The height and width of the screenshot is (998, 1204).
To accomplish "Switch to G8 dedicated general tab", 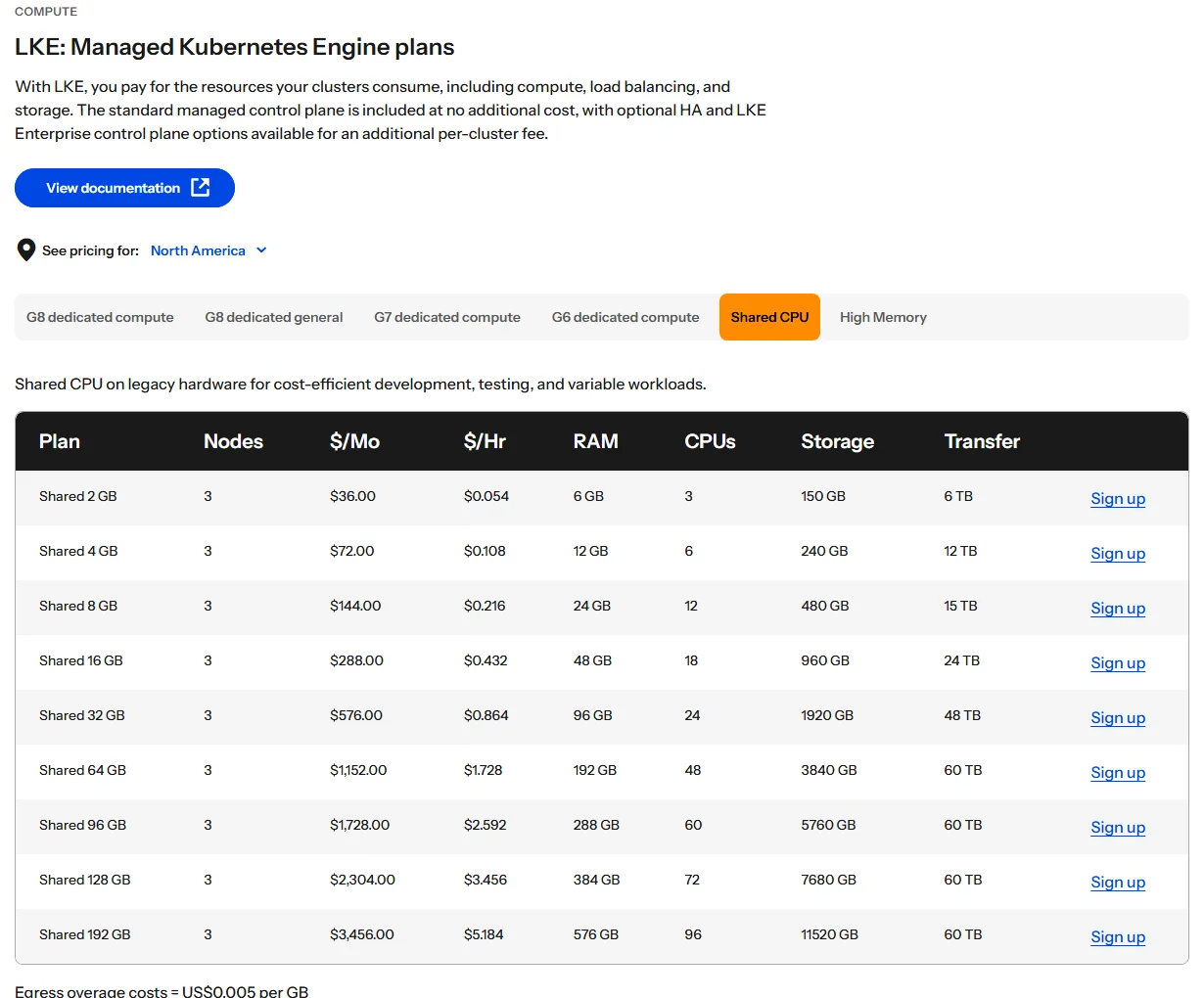I will [x=274, y=317].
